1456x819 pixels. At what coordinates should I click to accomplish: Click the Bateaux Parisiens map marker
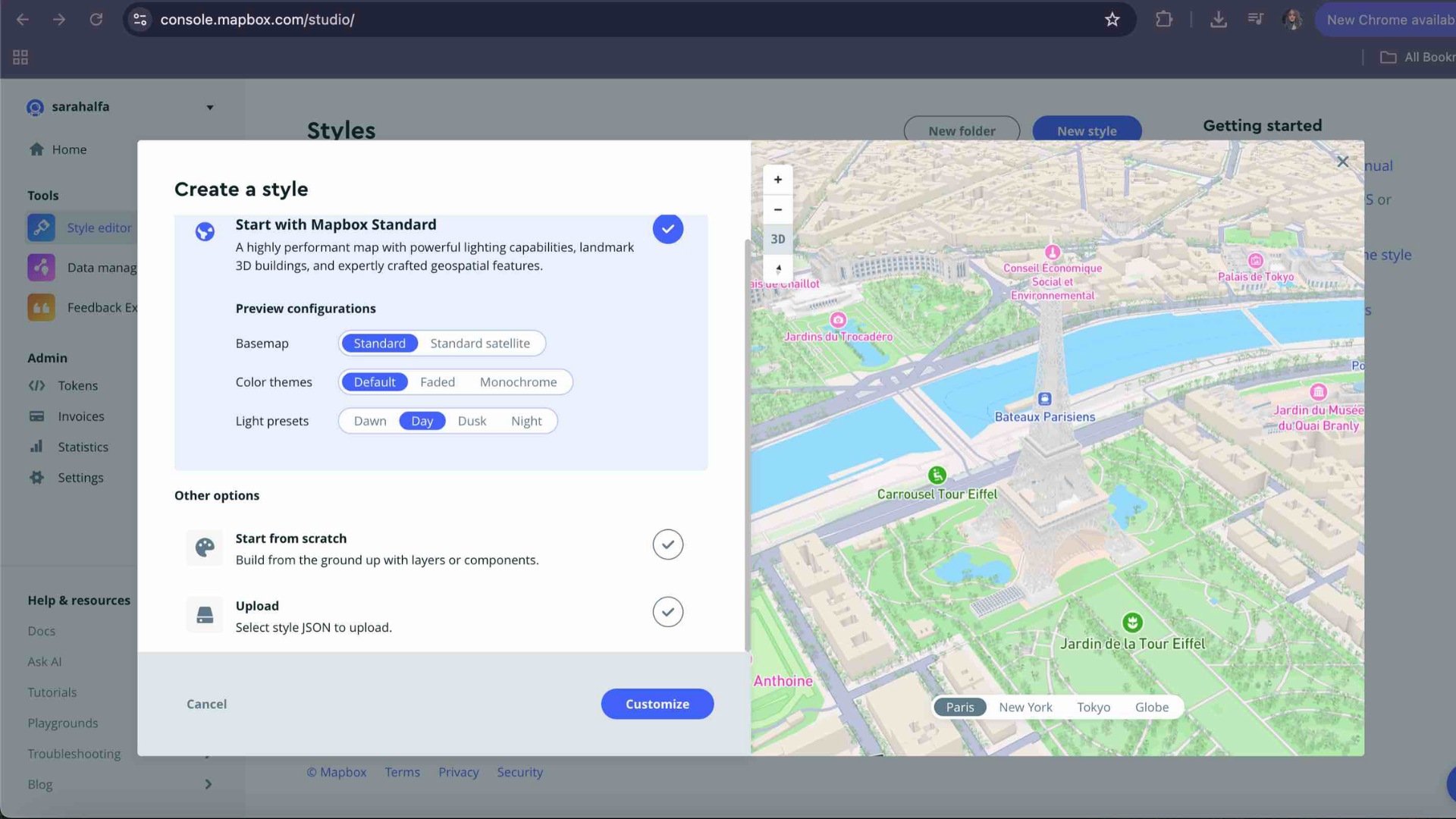tap(1044, 399)
